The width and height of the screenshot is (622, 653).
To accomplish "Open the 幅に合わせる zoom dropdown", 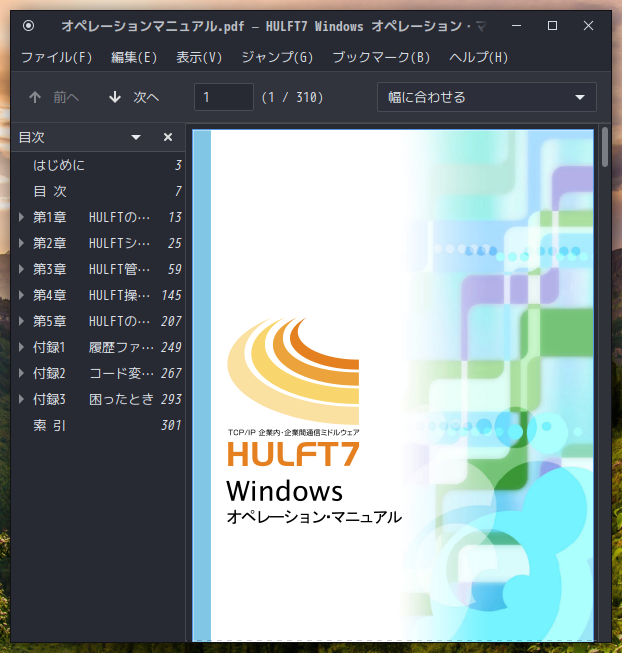I will (x=487, y=97).
